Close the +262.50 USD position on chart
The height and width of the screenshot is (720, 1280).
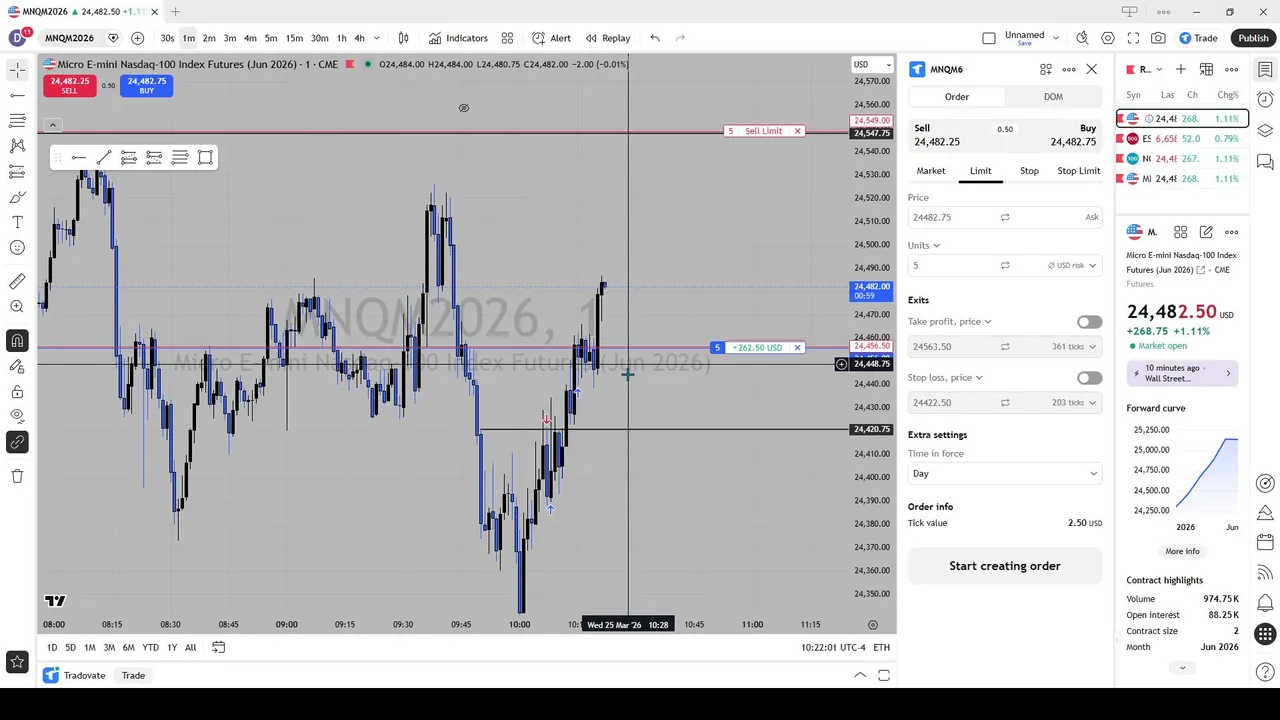797,348
